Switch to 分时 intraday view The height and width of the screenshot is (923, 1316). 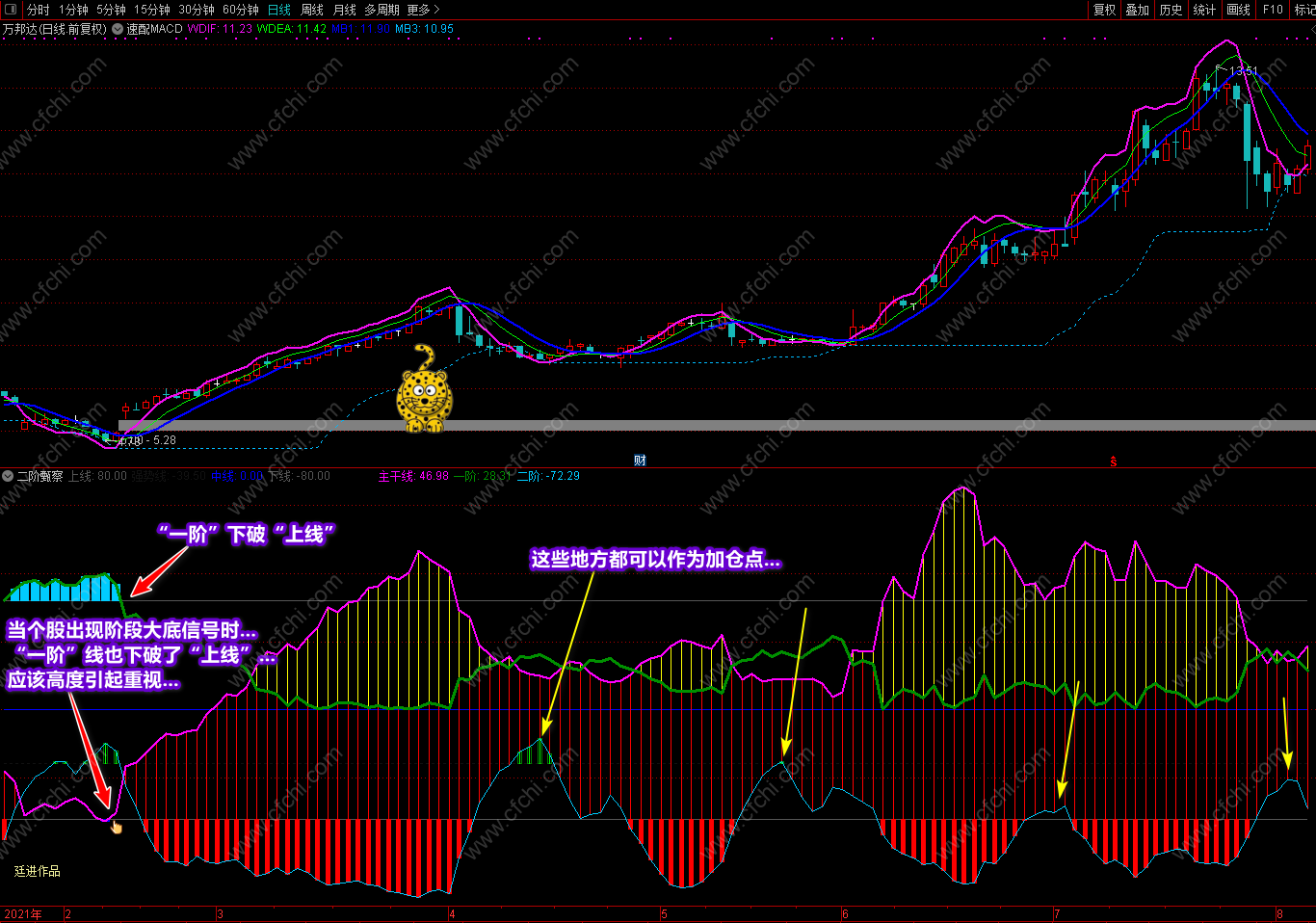pyautogui.click(x=39, y=10)
